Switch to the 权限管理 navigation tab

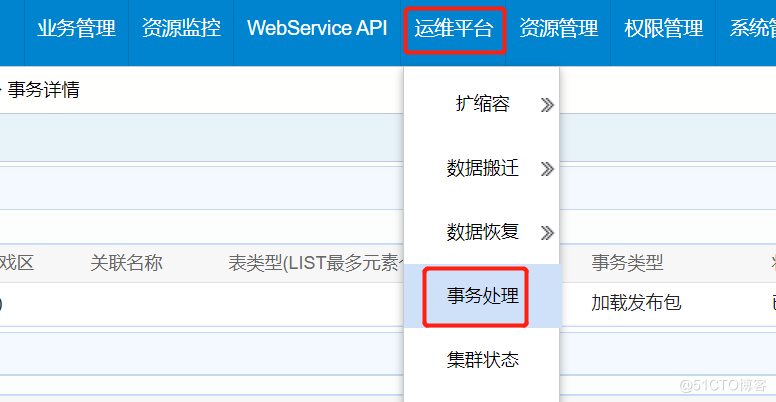[663, 29]
